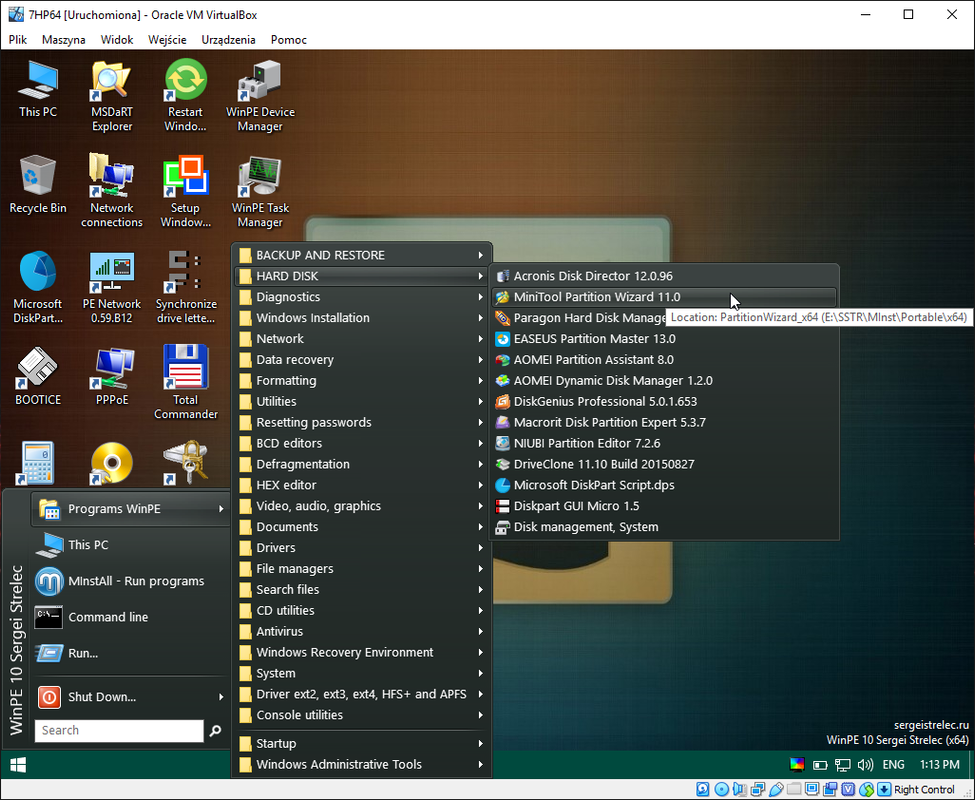
Task: Expand the Diagnostics folder submenu
Action: [x=361, y=297]
